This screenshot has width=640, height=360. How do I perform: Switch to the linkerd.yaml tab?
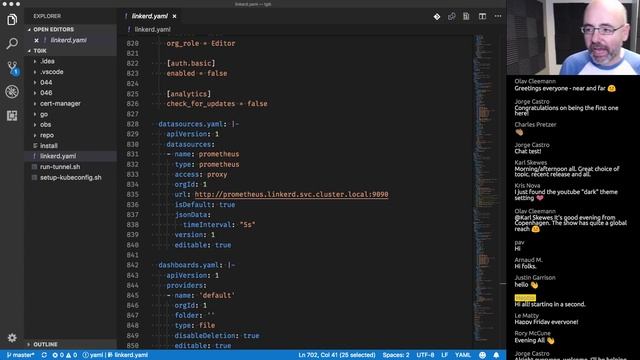click(x=150, y=16)
